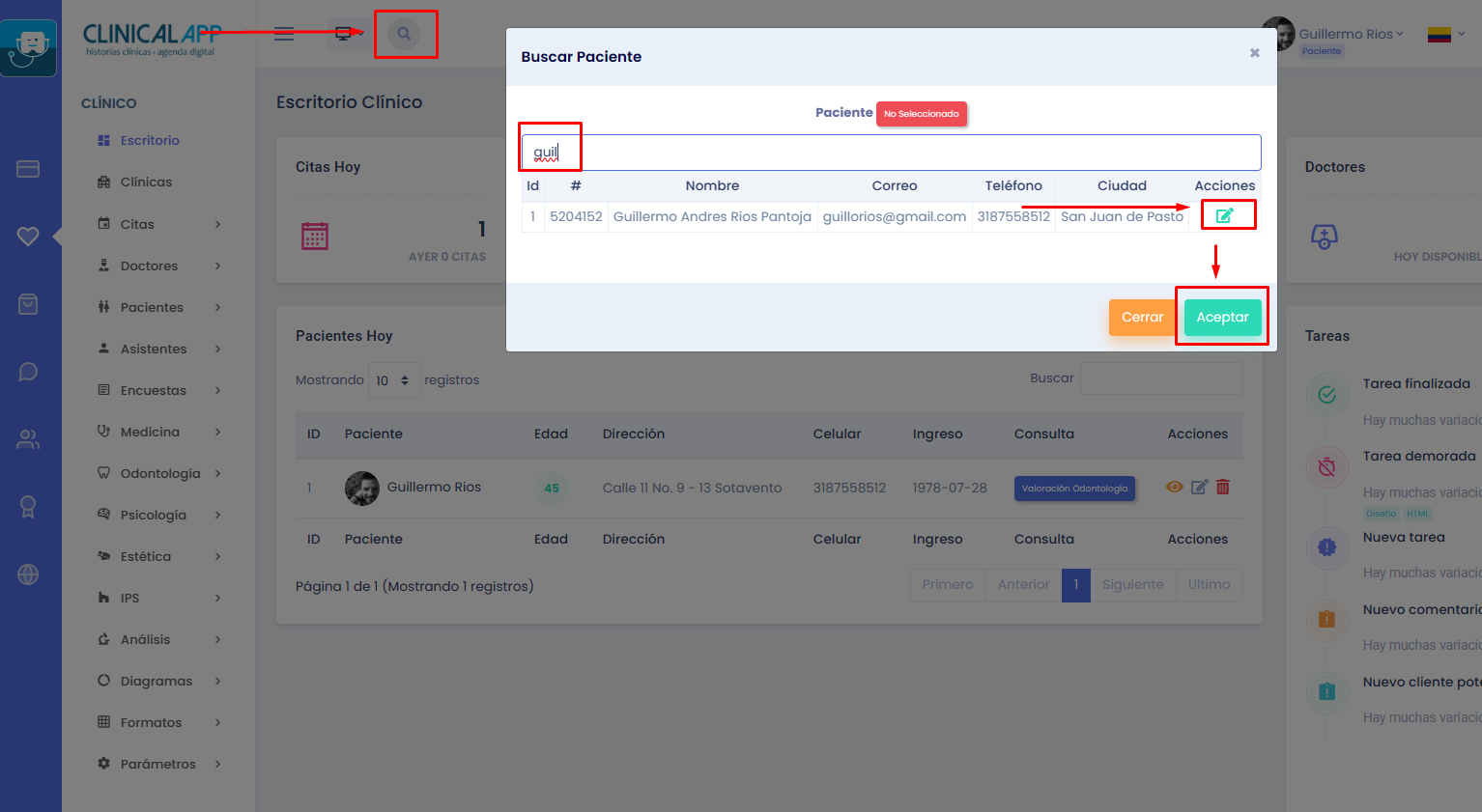This screenshot has width=1482, height=812.
Task: View patient using the eye icon
Action: [1174, 488]
